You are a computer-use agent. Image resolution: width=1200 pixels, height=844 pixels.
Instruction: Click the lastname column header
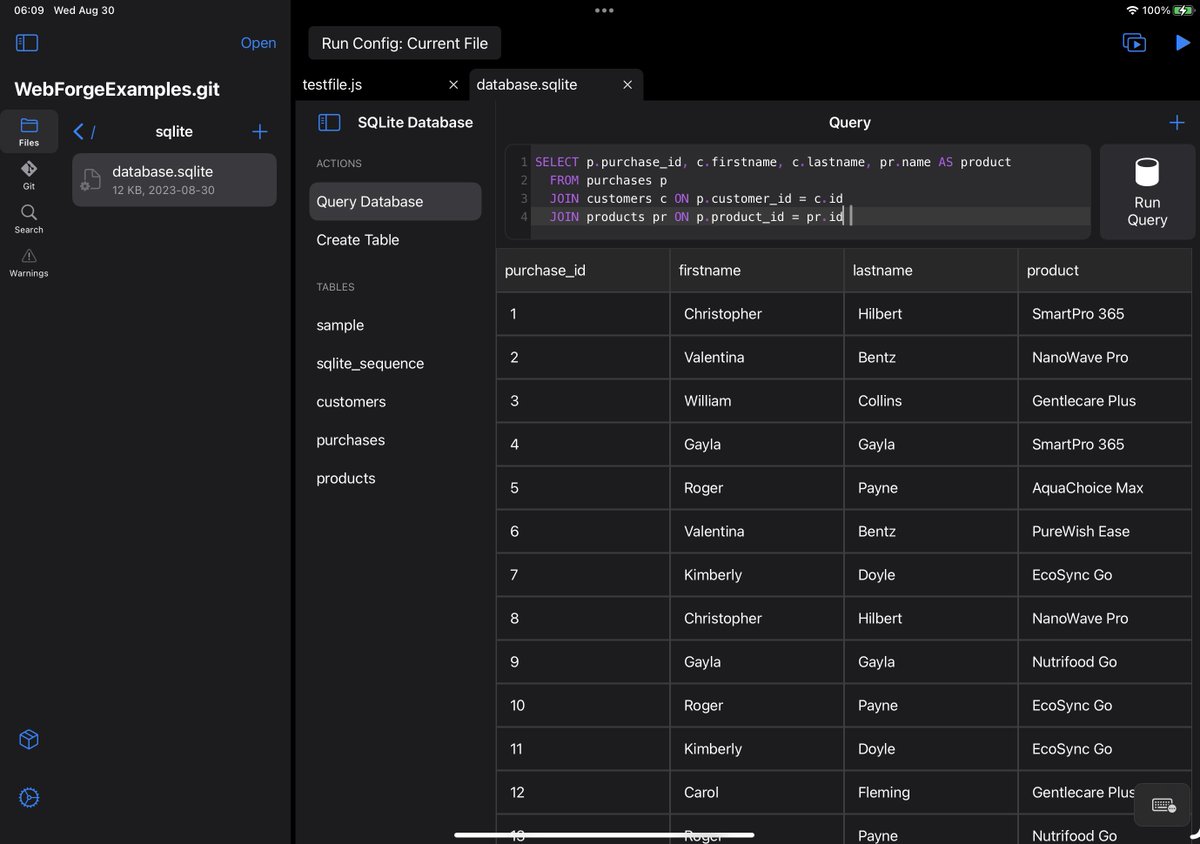coord(931,270)
